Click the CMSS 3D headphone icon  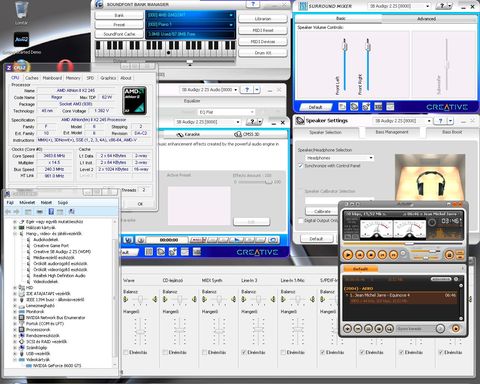pos(238,134)
